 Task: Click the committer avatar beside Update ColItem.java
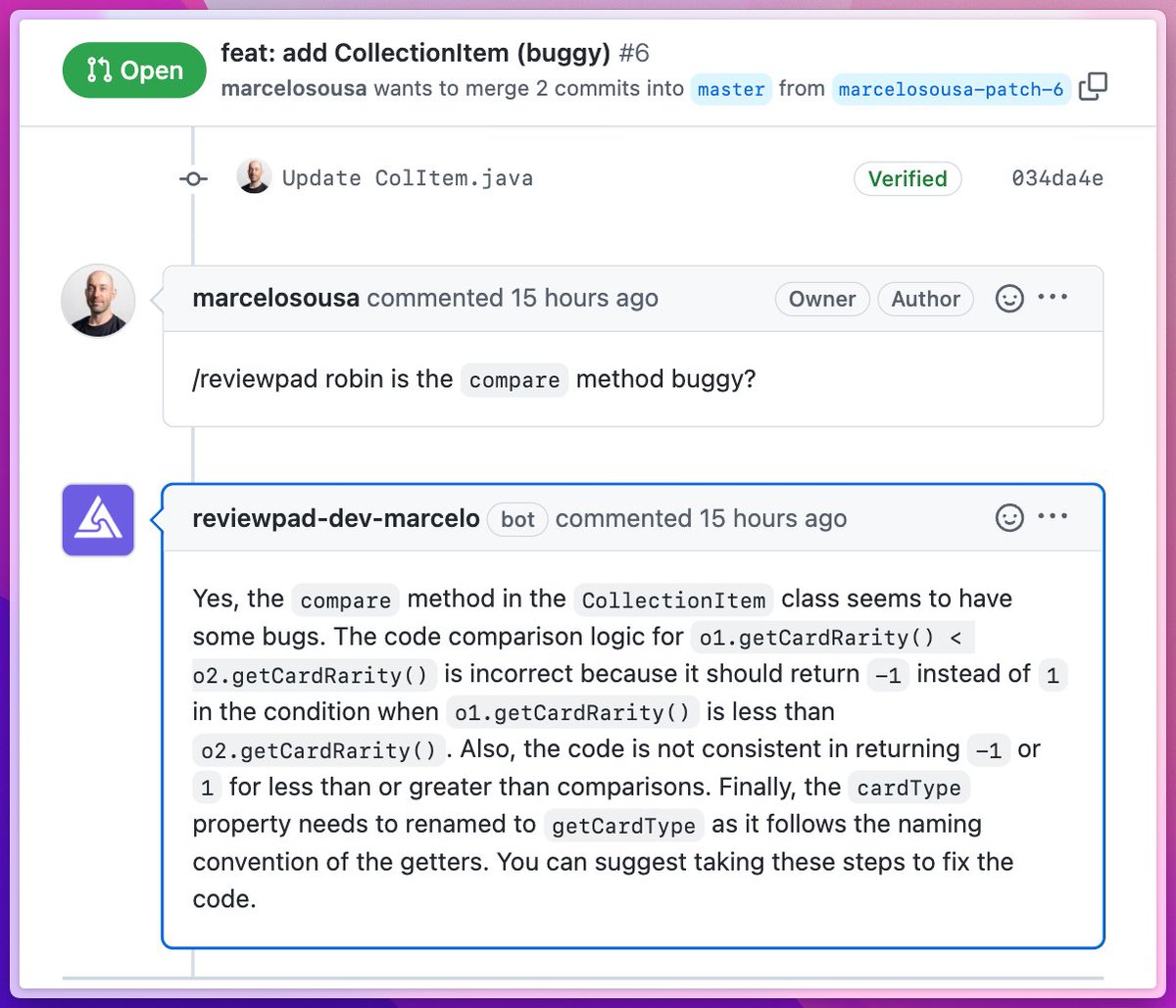(254, 178)
